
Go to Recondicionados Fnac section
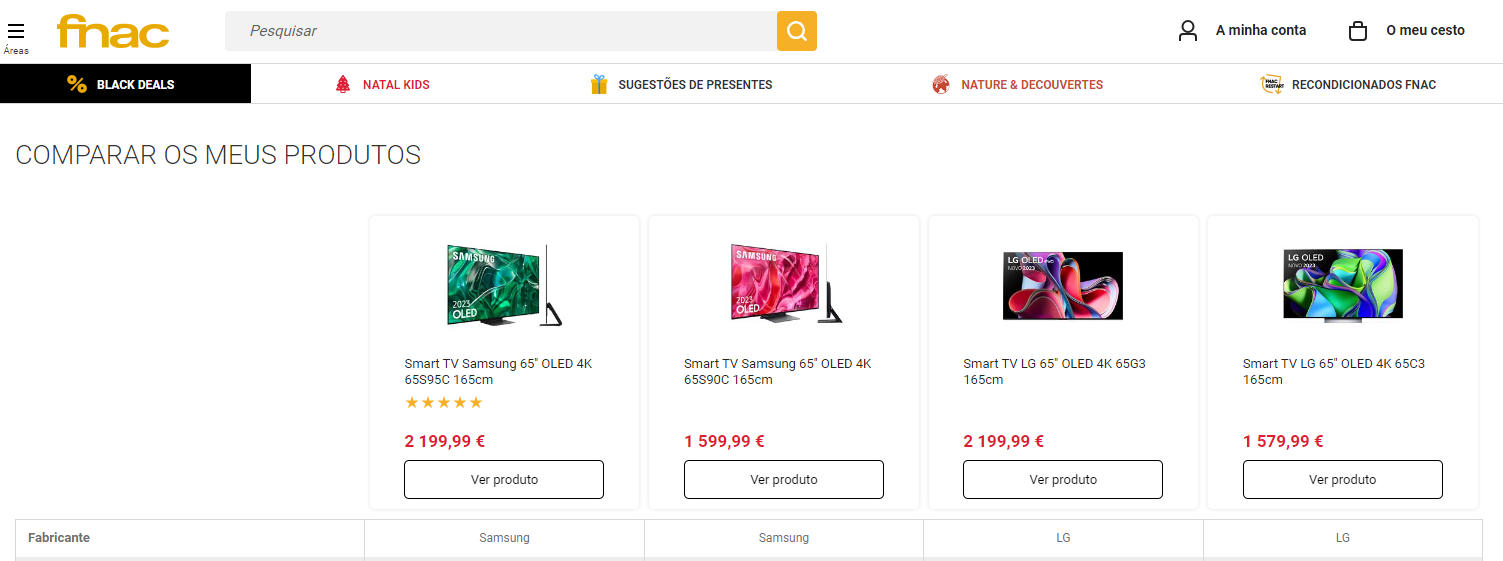coord(1363,85)
